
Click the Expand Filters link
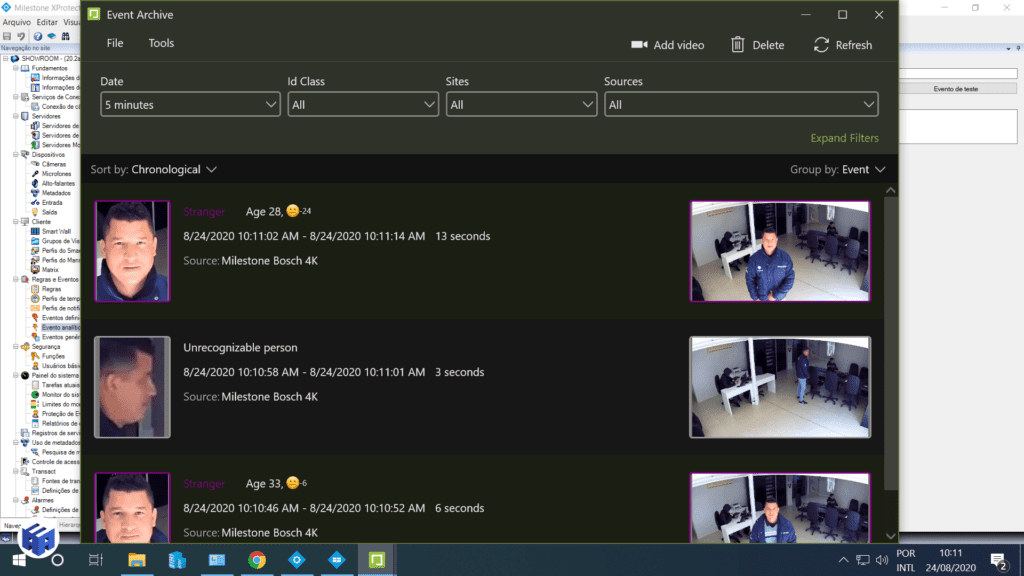pyautogui.click(x=844, y=138)
